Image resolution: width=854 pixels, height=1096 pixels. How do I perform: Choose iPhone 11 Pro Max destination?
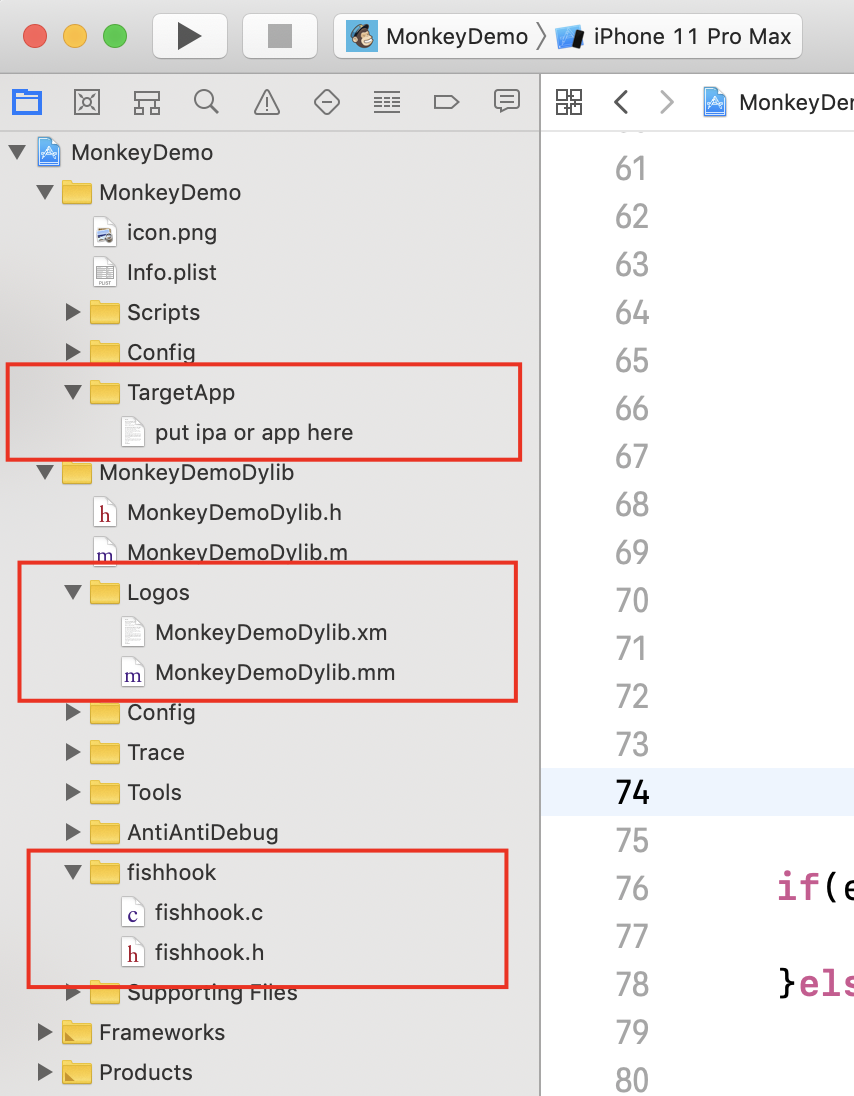(674, 36)
